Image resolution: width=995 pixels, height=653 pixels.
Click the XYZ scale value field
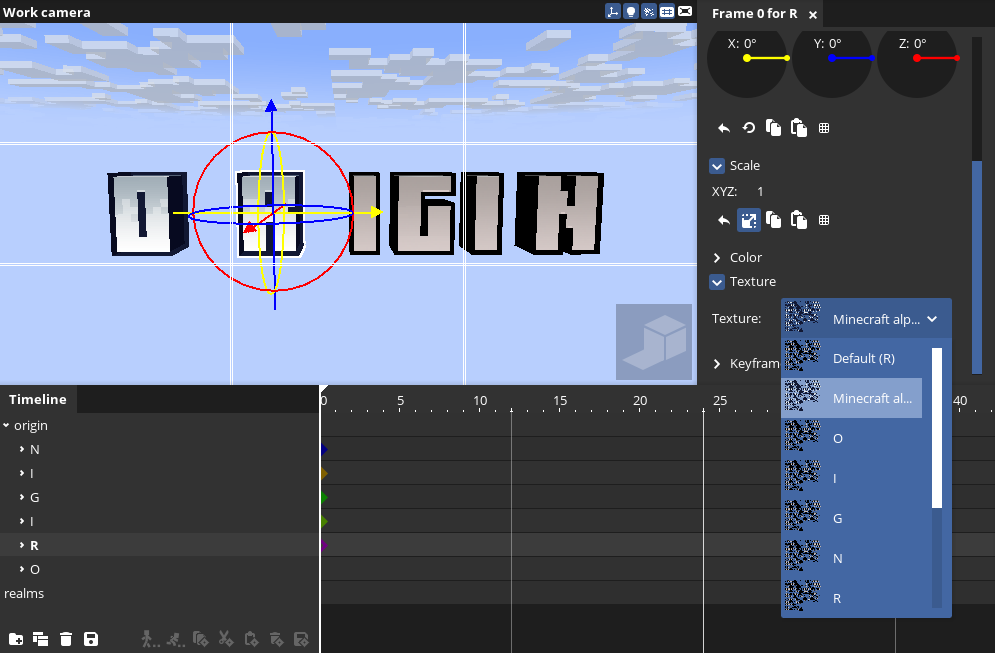760,191
